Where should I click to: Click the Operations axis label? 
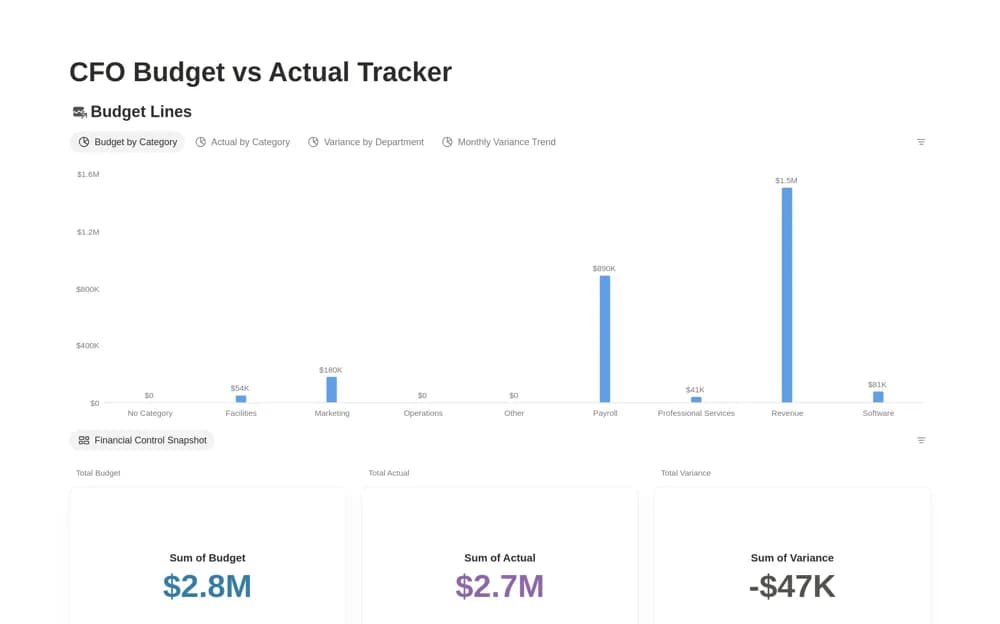pyautogui.click(x=423, y=413)
